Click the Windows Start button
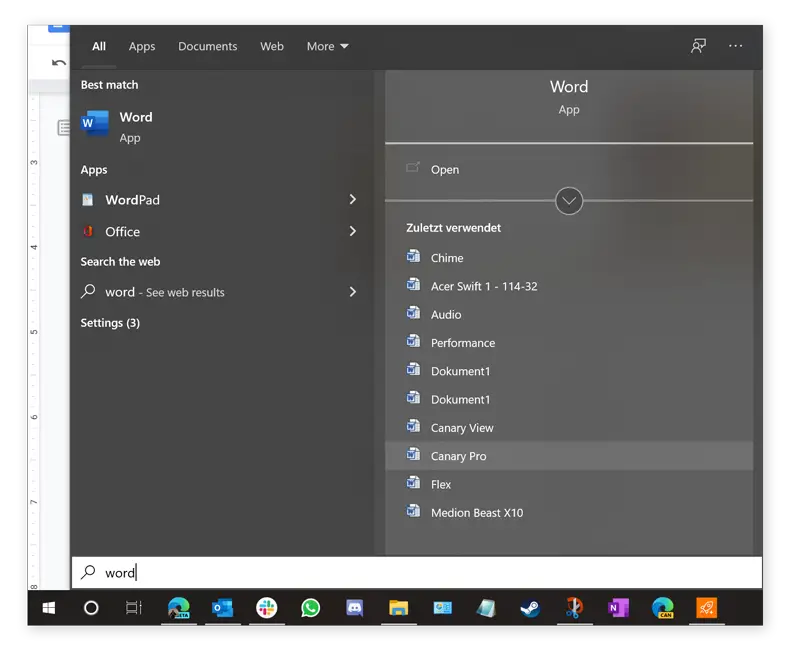 pos(49,608)
